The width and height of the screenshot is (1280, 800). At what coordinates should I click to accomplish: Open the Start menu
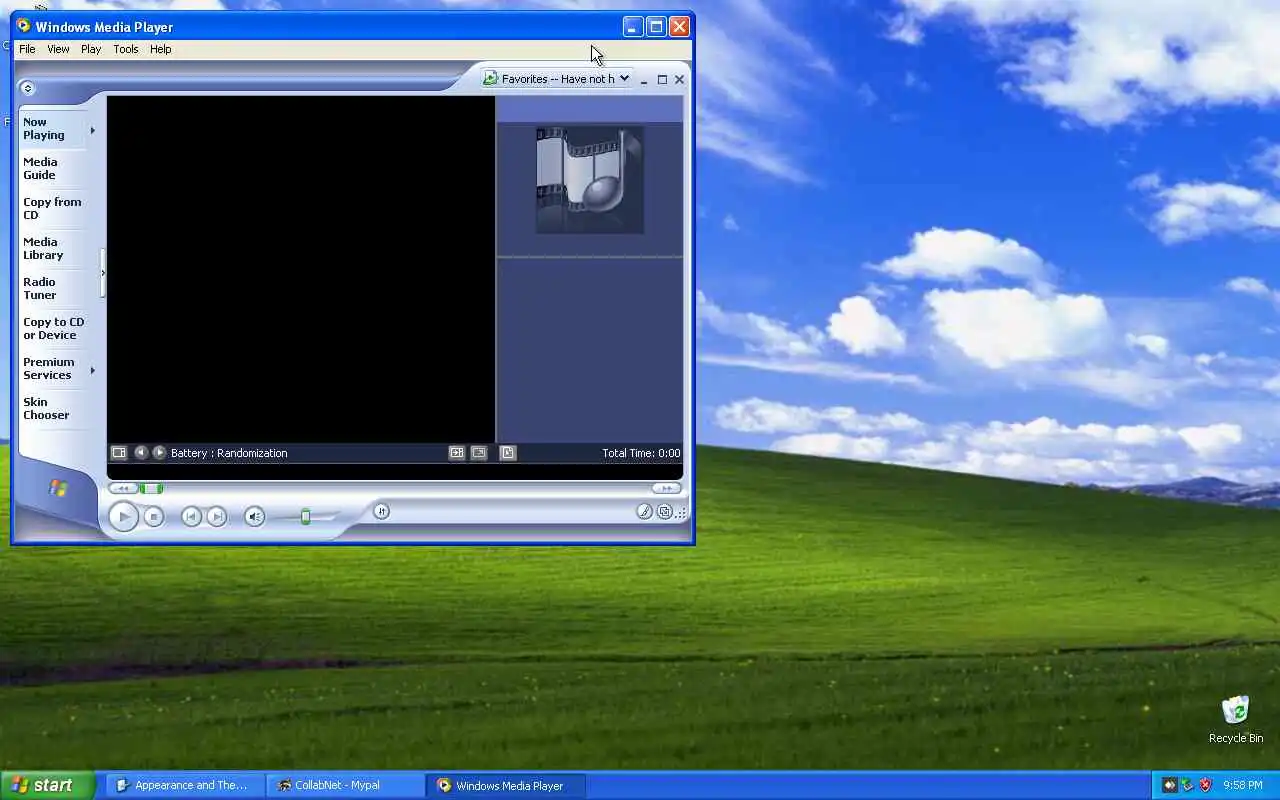point(48,785)
